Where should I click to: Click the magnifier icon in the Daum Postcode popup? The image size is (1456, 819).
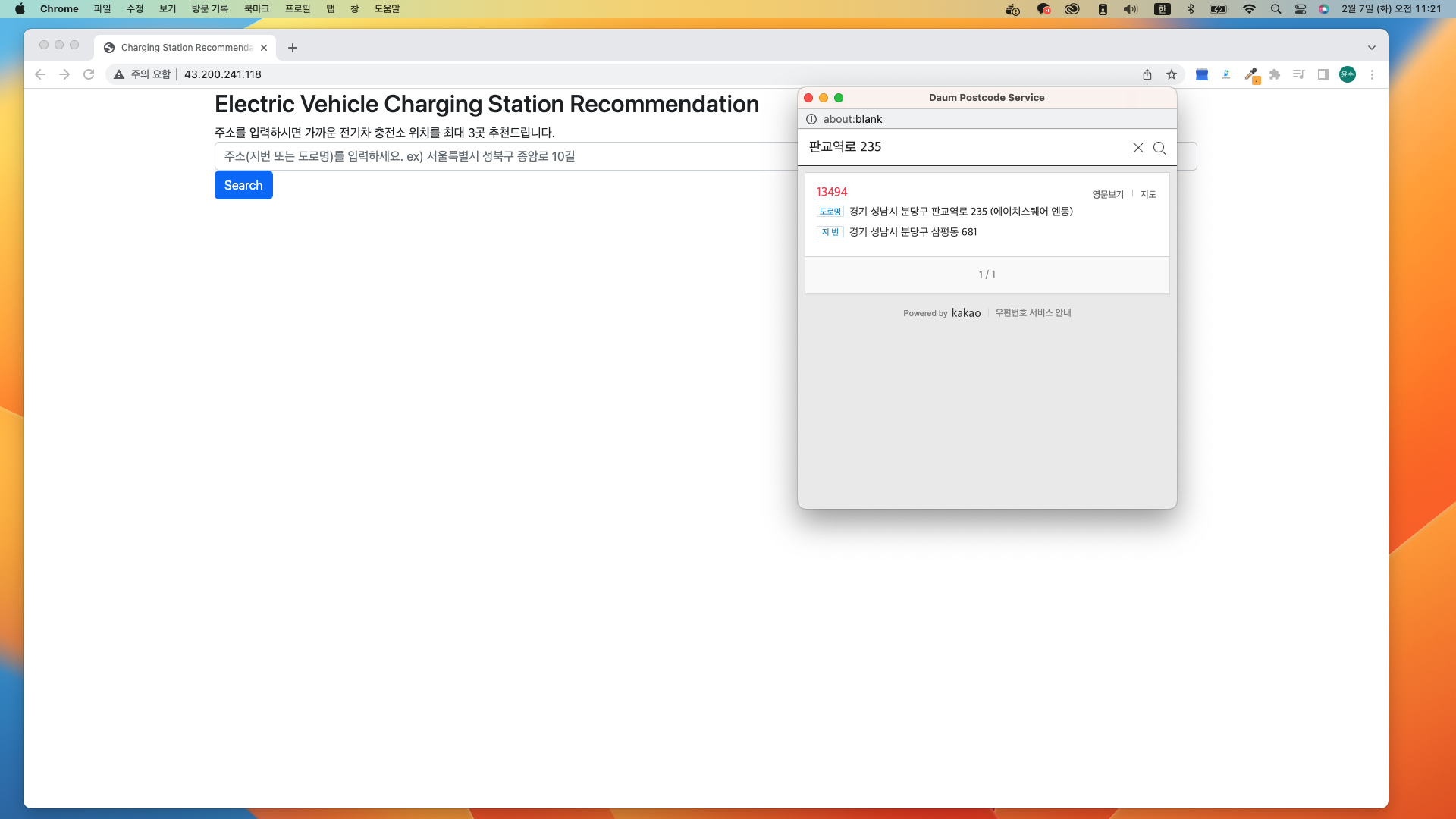tap(1159, 148)
